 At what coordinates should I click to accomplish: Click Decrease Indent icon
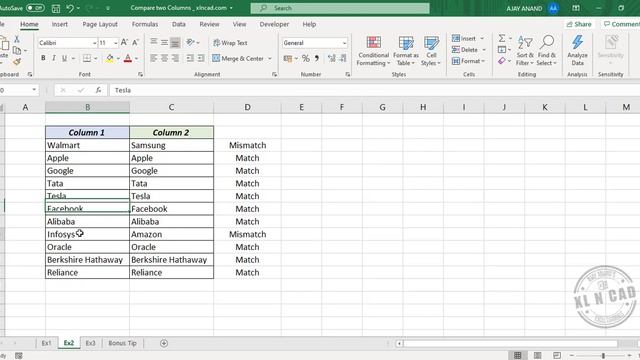point(190,58)
